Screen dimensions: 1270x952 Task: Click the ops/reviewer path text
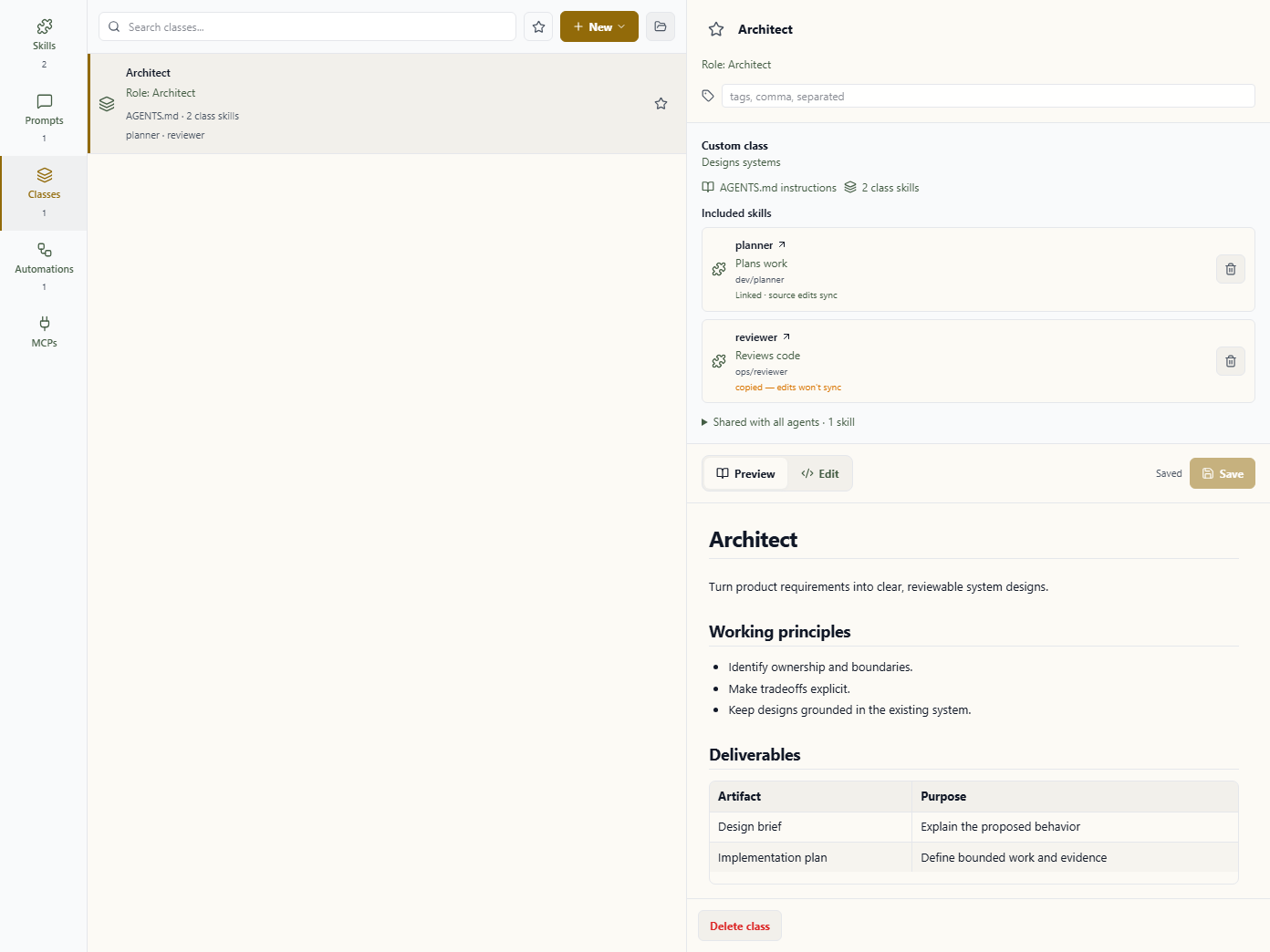click(761, 372)
